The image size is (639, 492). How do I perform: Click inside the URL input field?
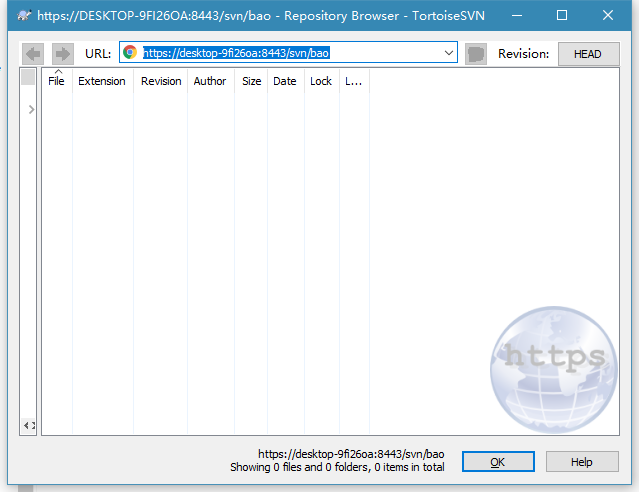point(289,53)
